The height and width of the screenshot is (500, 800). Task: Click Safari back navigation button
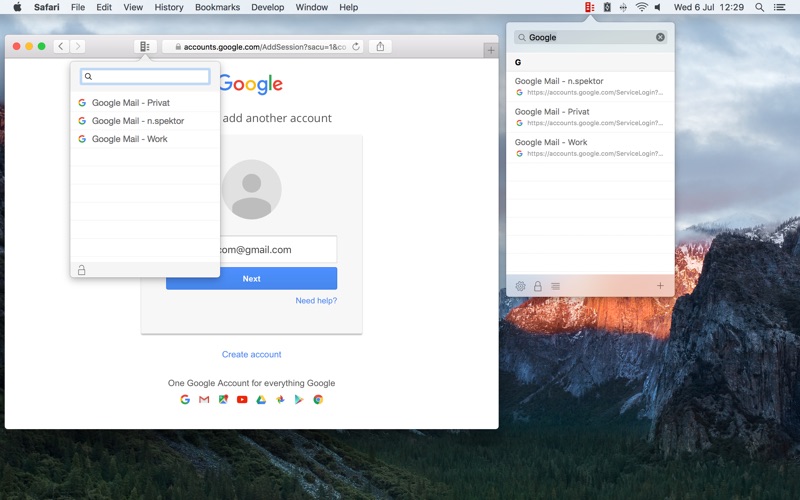[x=61, y=46]
